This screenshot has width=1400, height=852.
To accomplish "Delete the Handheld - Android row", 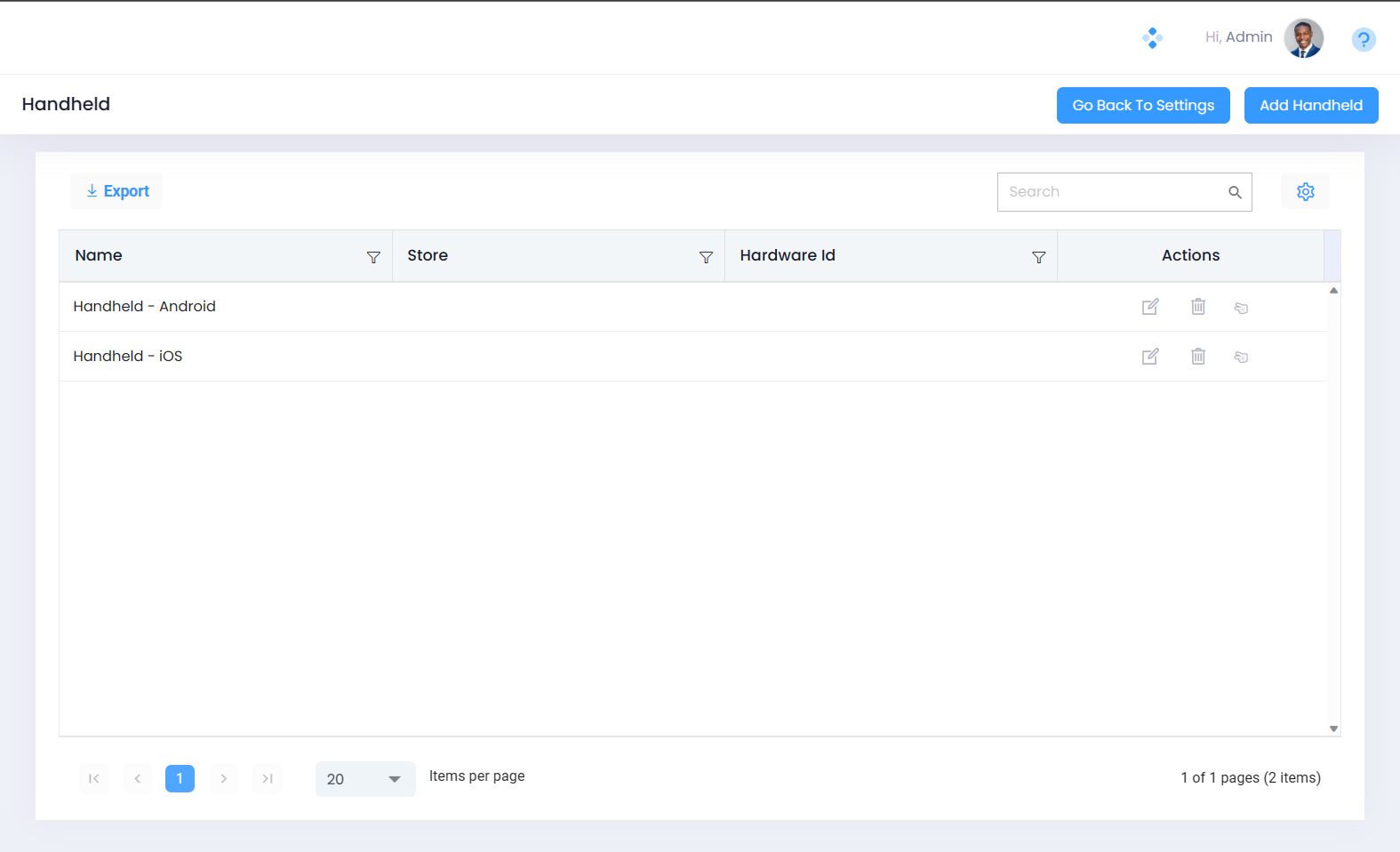I will pyautogui.click(x=1198, y=307).
